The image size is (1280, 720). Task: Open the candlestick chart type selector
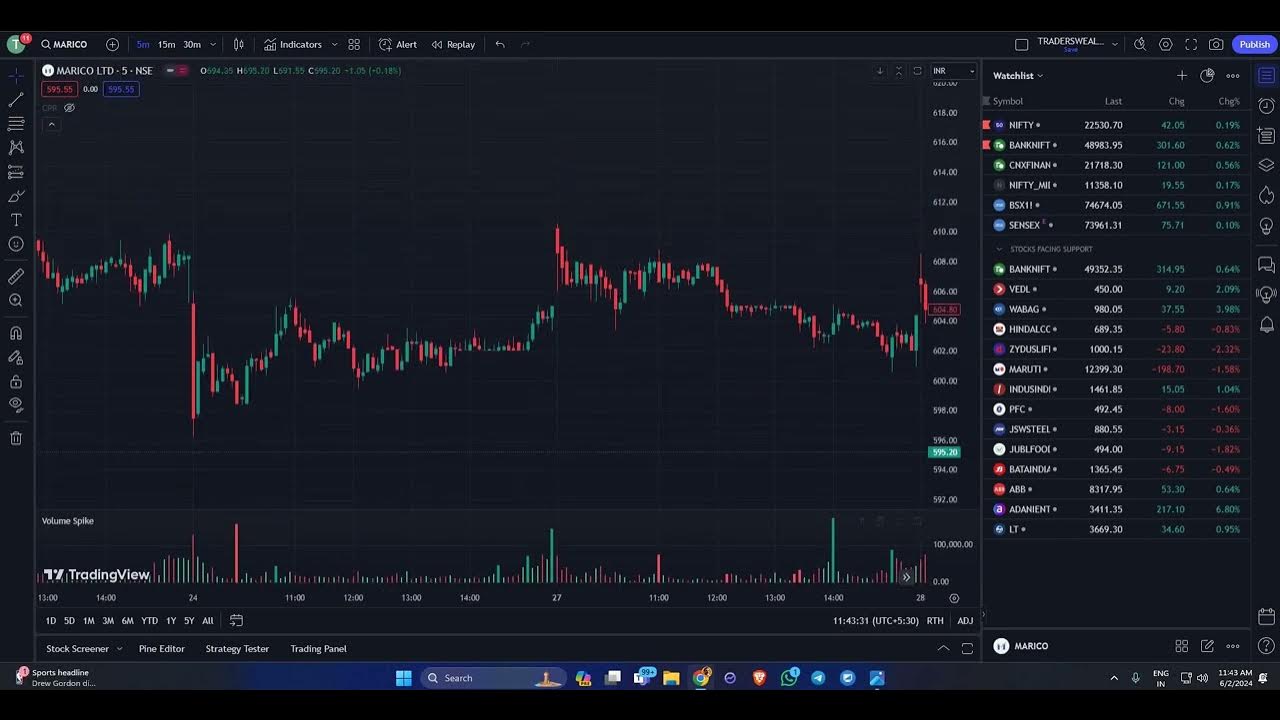[239, 44]
